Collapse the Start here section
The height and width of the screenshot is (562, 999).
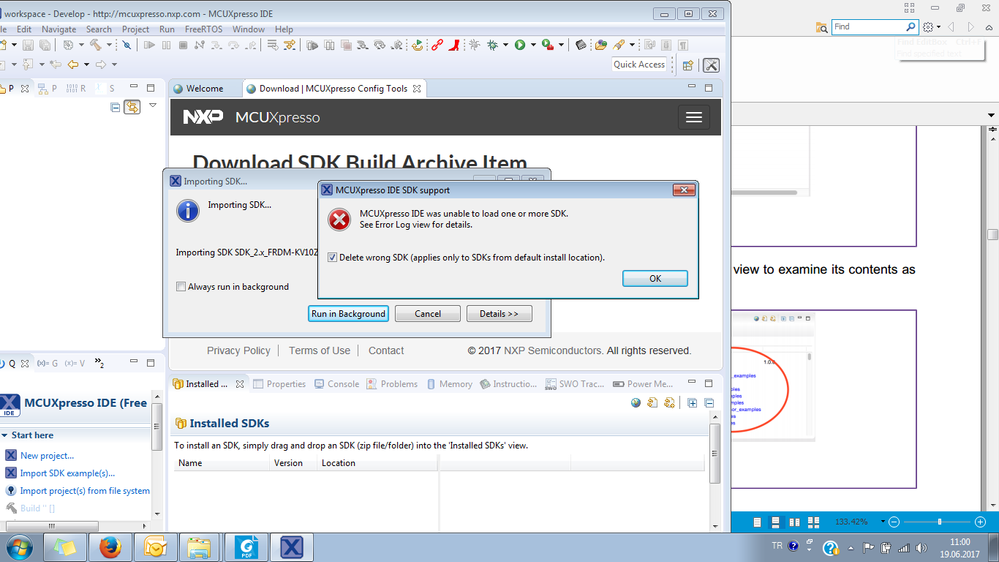[x=4, y=435]
